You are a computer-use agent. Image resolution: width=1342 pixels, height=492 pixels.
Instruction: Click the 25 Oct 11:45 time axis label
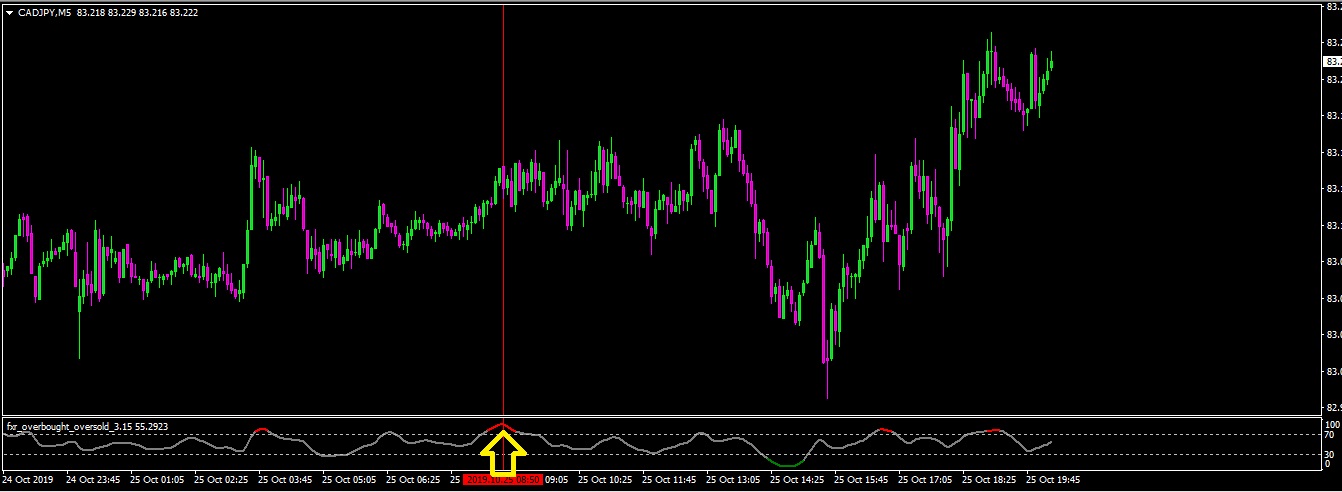coord(670,480)
